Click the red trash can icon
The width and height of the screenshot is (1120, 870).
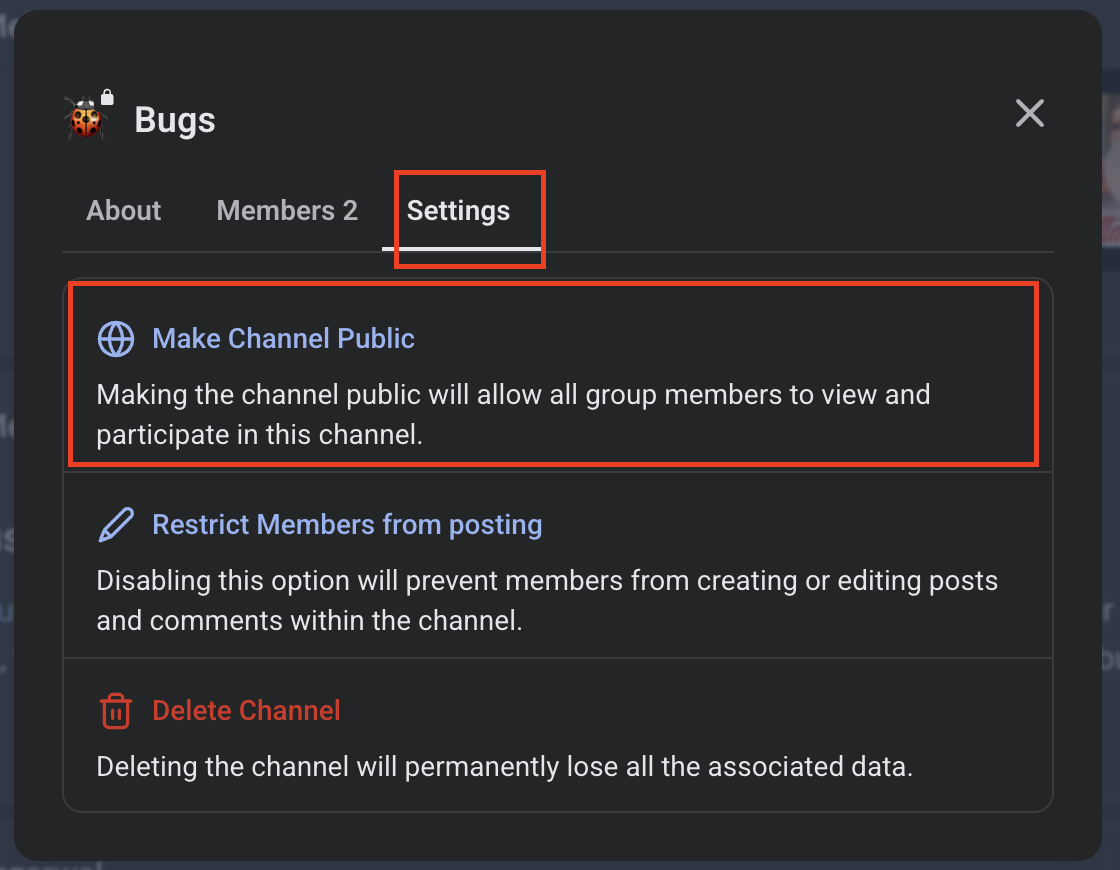(116, 711)
